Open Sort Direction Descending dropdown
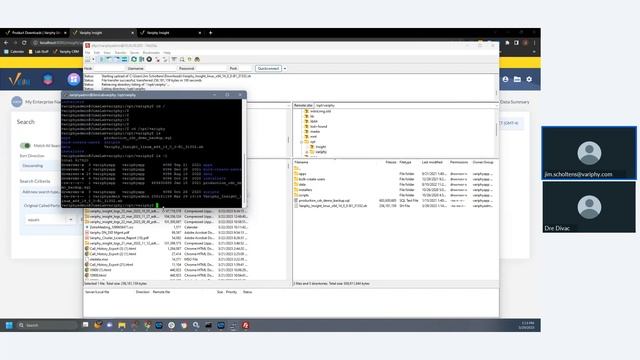Screen dimensions: 640x360 39,166
